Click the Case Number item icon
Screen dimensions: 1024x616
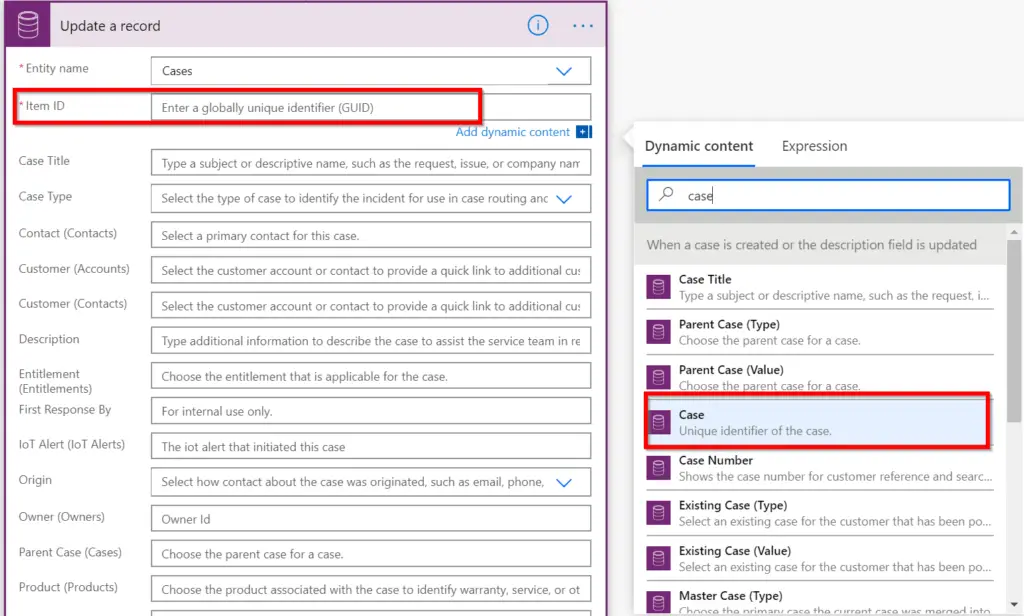(x=658, y=468)
